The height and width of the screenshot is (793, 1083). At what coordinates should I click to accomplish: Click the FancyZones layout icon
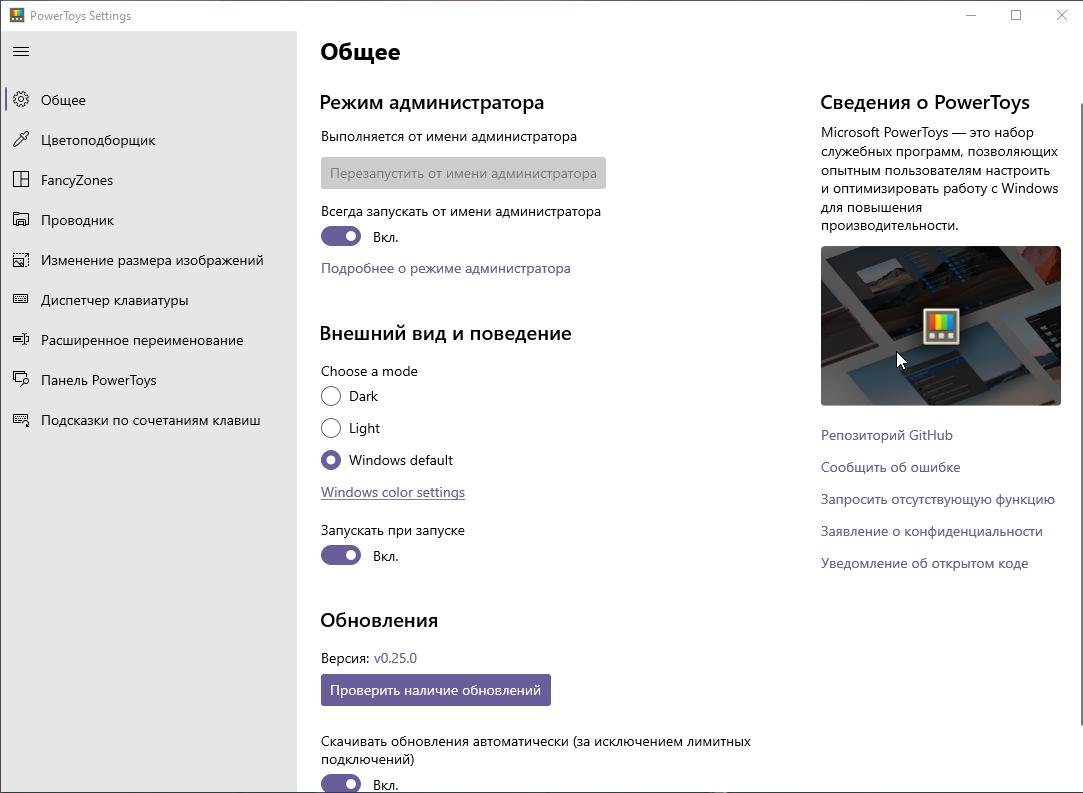(21, 180)
